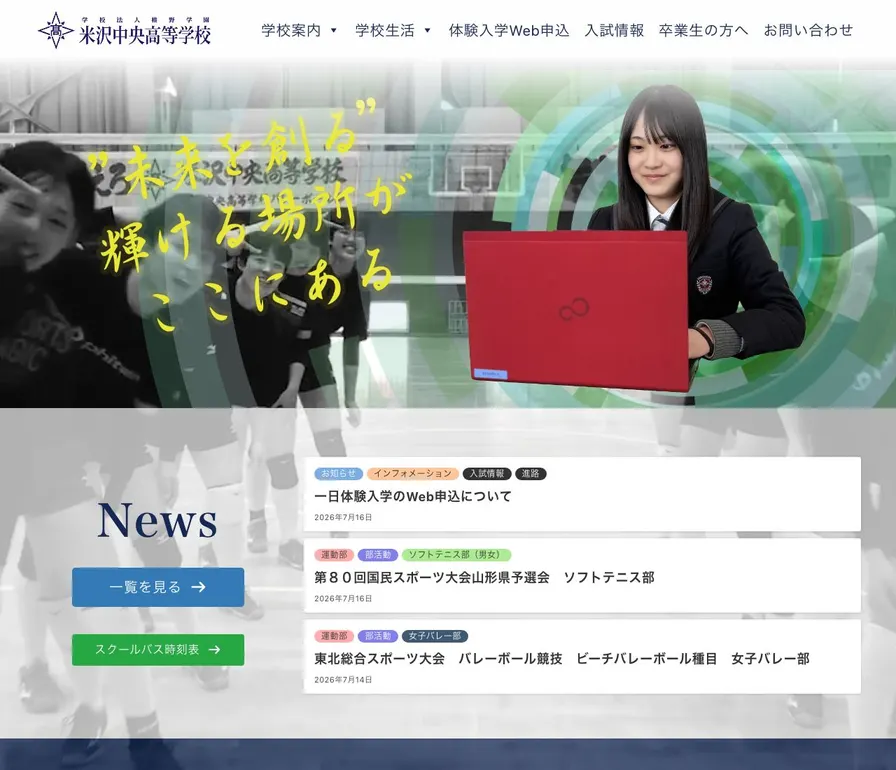Viewport: 896px width, 770px height.
Task: Open the 学校生活 menu item
Action: (x=385, y=30)
